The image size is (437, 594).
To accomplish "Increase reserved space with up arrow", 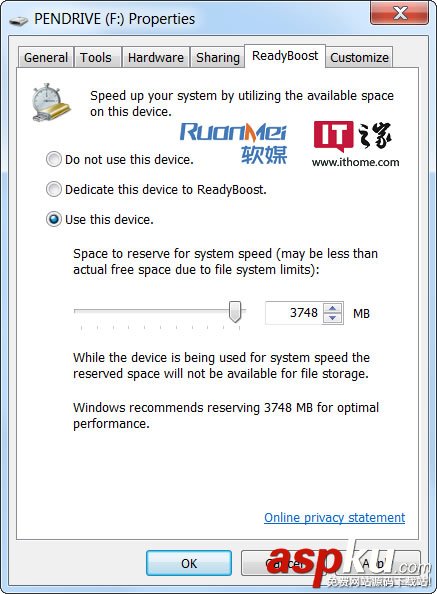I will tap(333, 308).
